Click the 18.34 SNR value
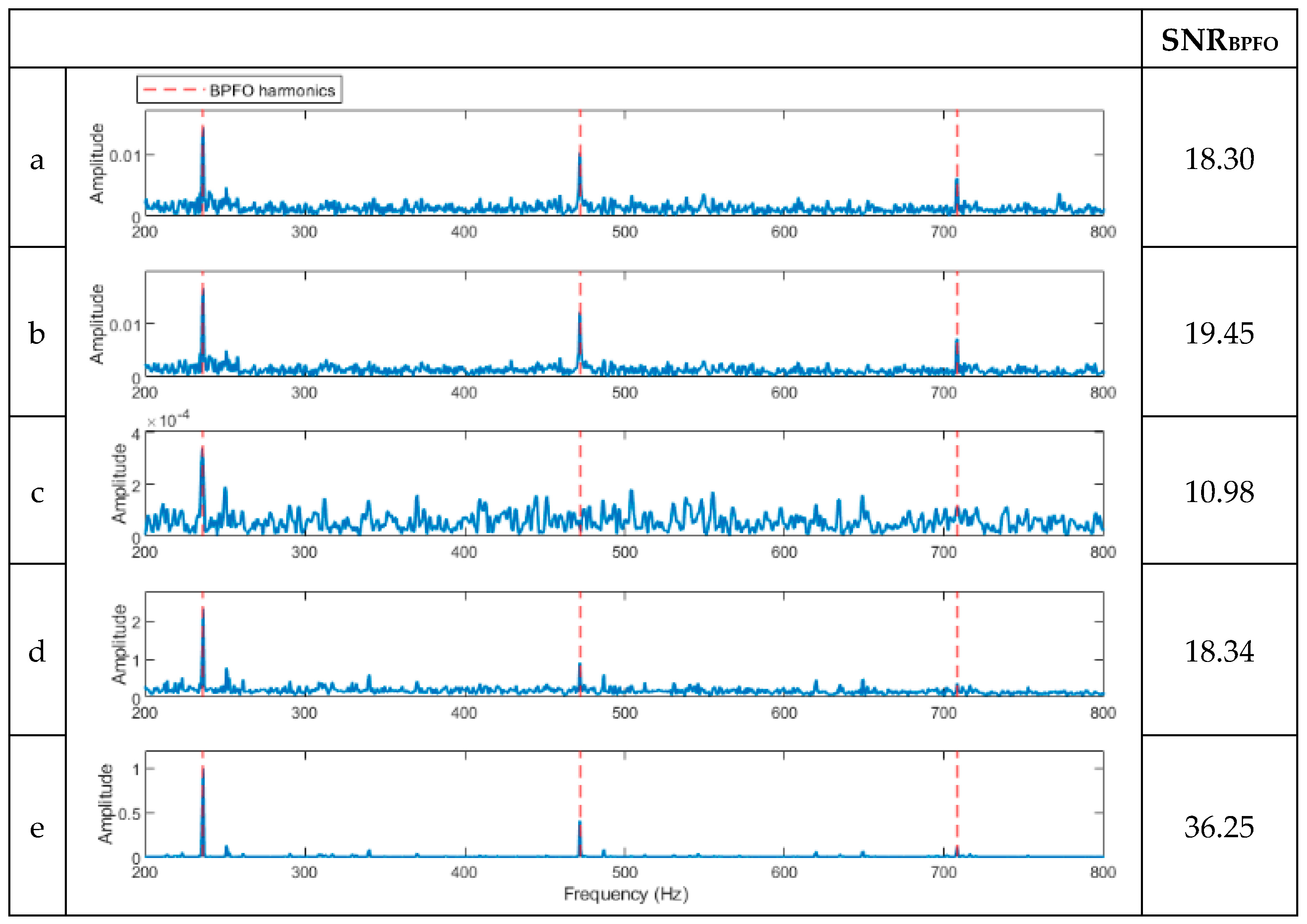 (1219, 651)
